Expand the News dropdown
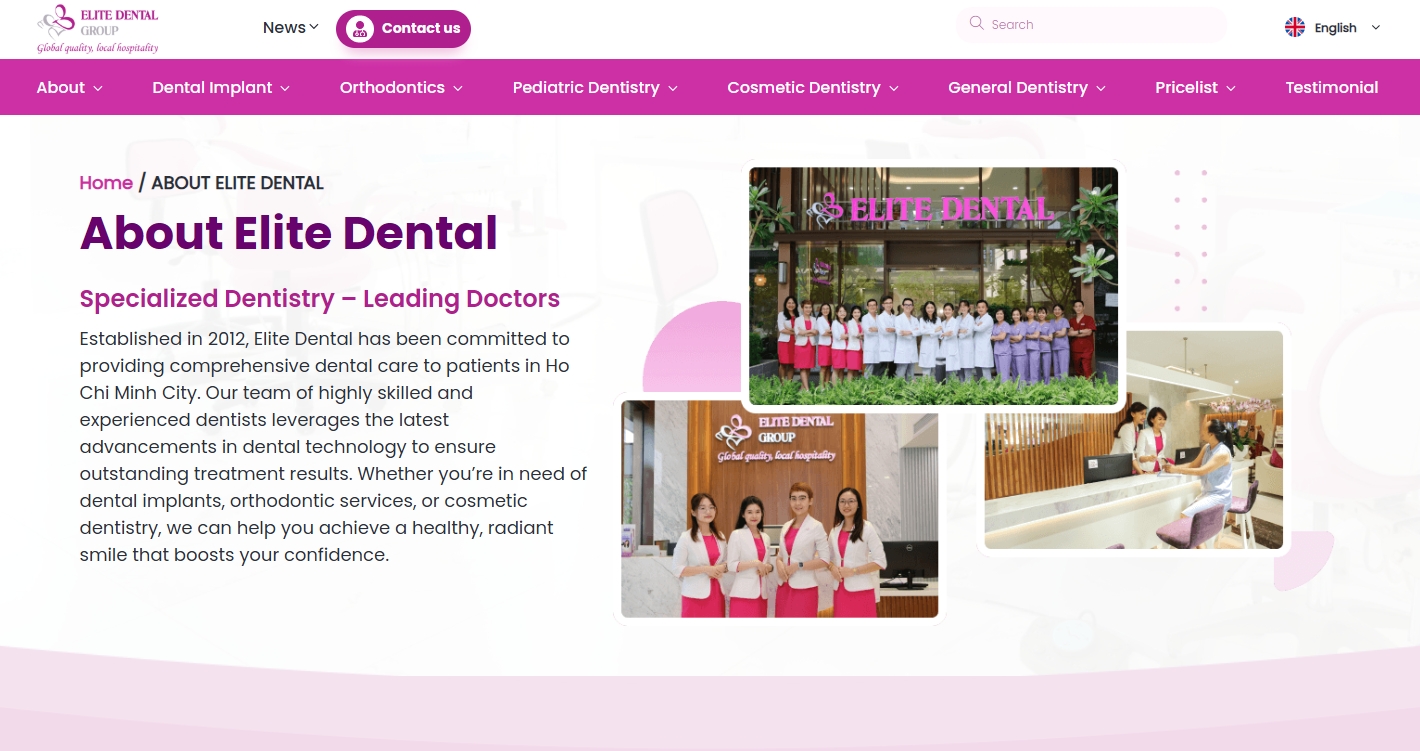Screen dimensions: 1420x751 [x=314, y=27]
